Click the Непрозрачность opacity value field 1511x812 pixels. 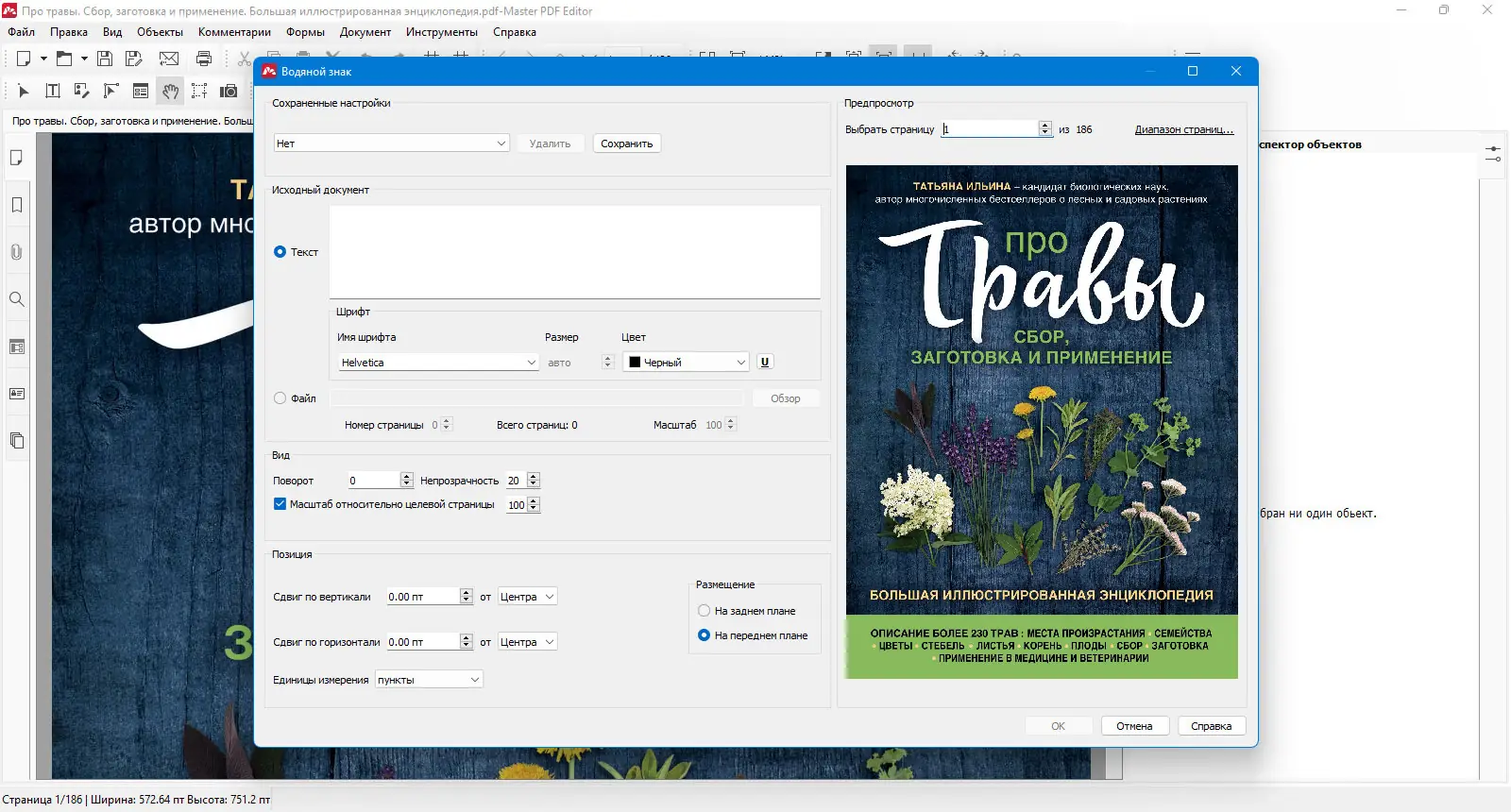pos(516,481)
